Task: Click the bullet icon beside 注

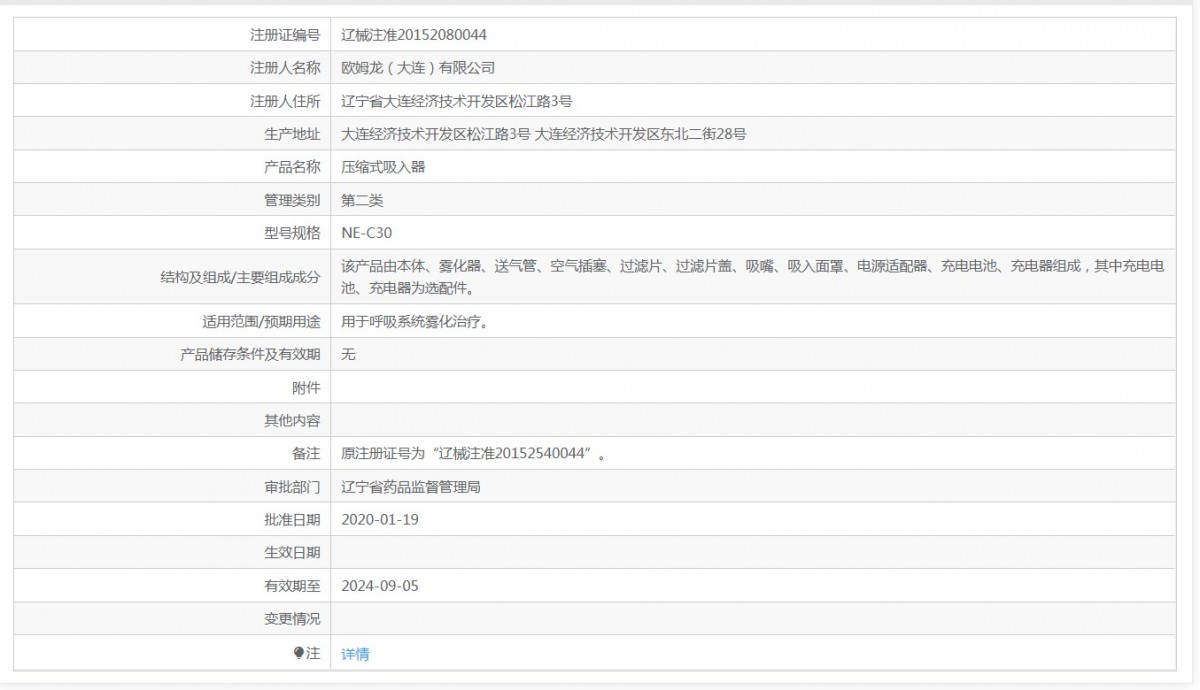Action: (298, 653)
